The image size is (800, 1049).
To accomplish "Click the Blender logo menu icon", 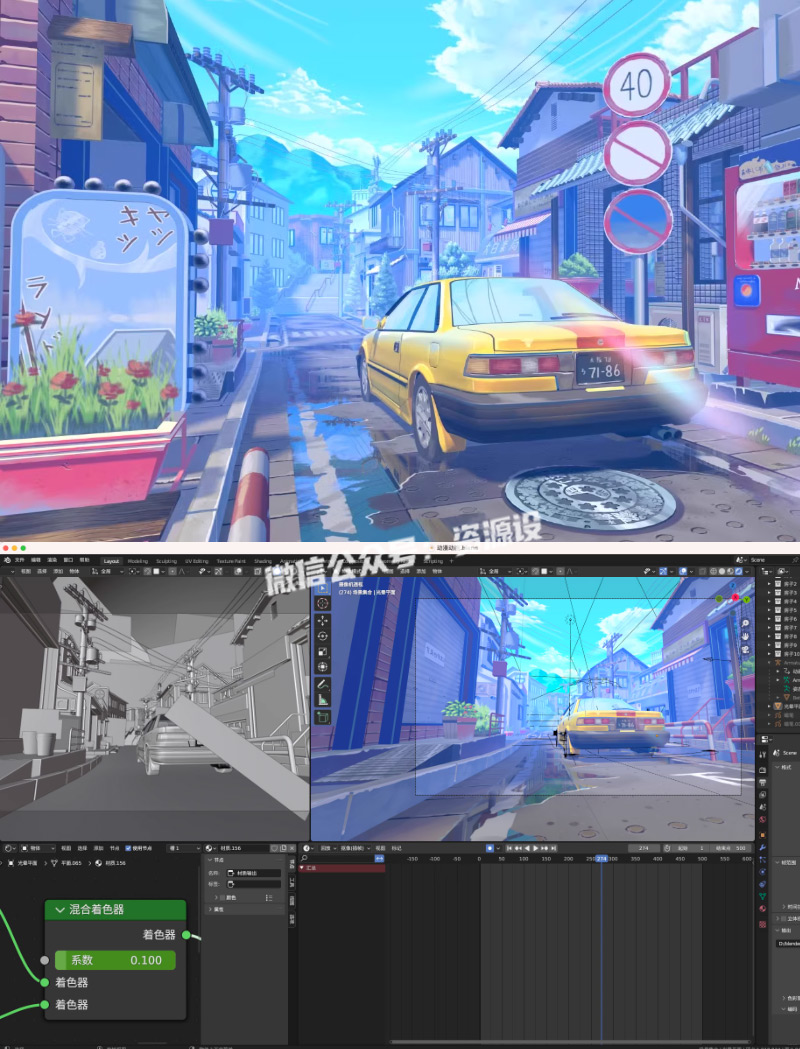I will click(x=7, y=560).
